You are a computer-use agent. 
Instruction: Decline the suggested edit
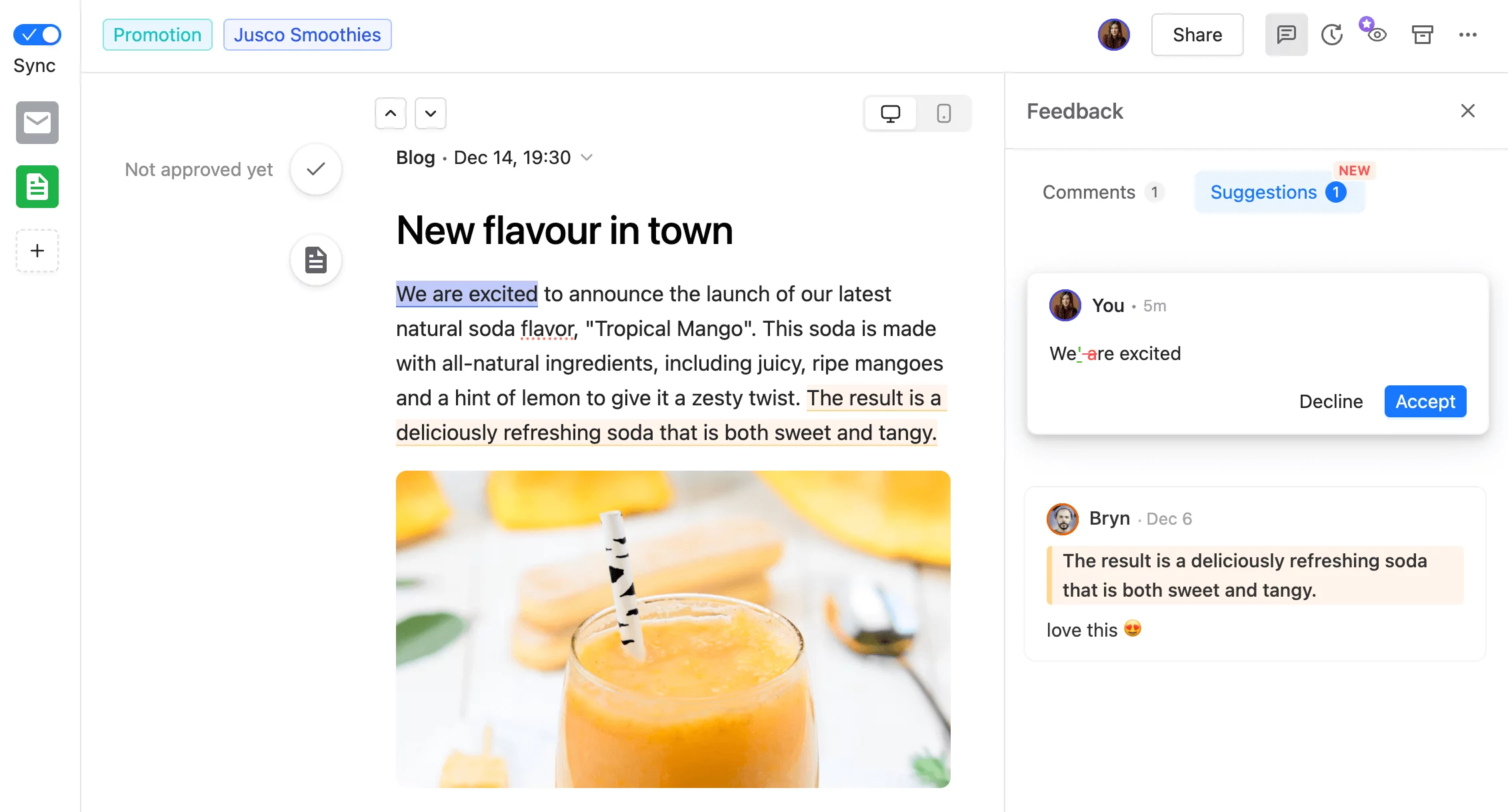(x=1331, y=401)
